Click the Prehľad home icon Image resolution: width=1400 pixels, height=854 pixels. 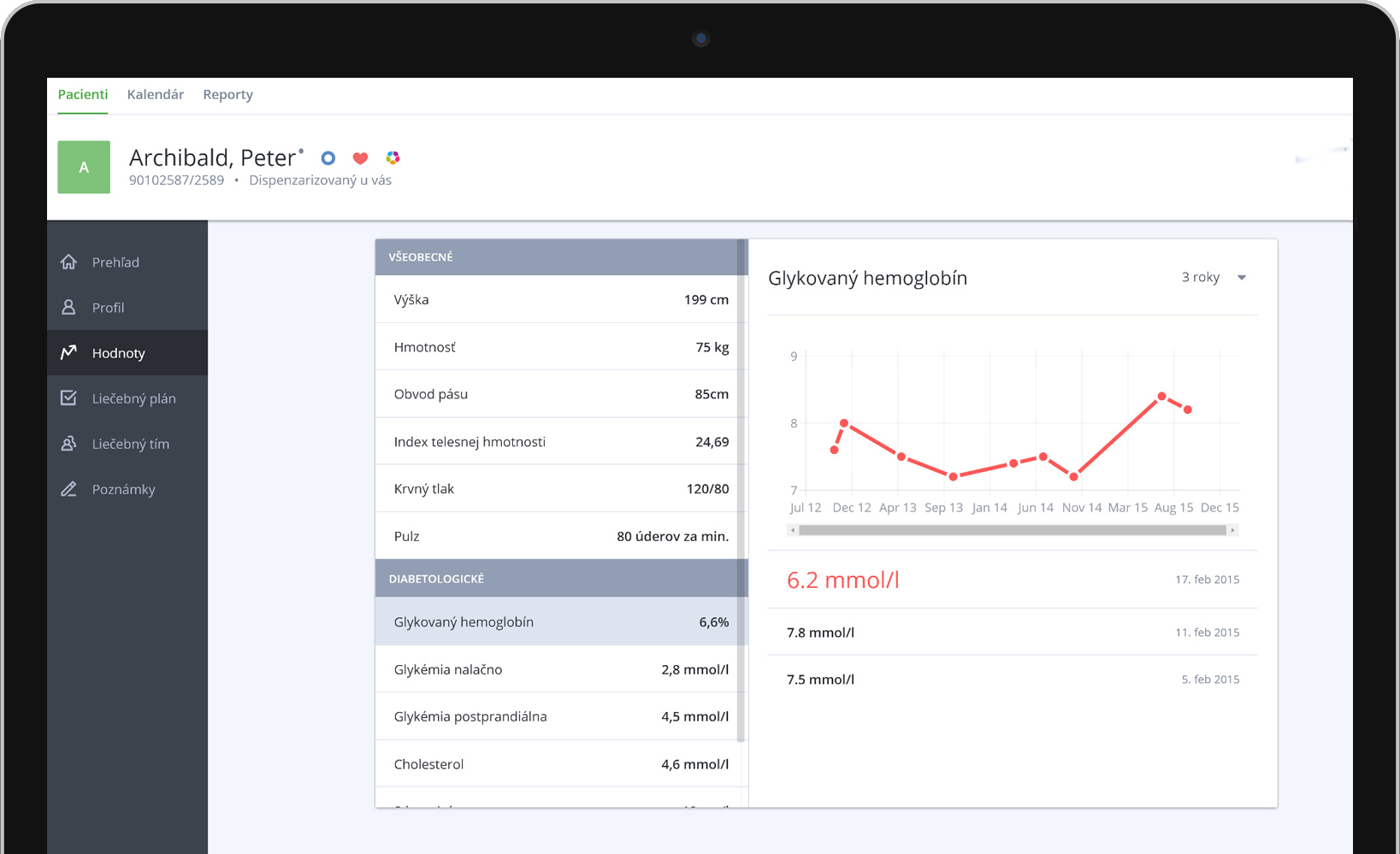[x=69, y=262]
